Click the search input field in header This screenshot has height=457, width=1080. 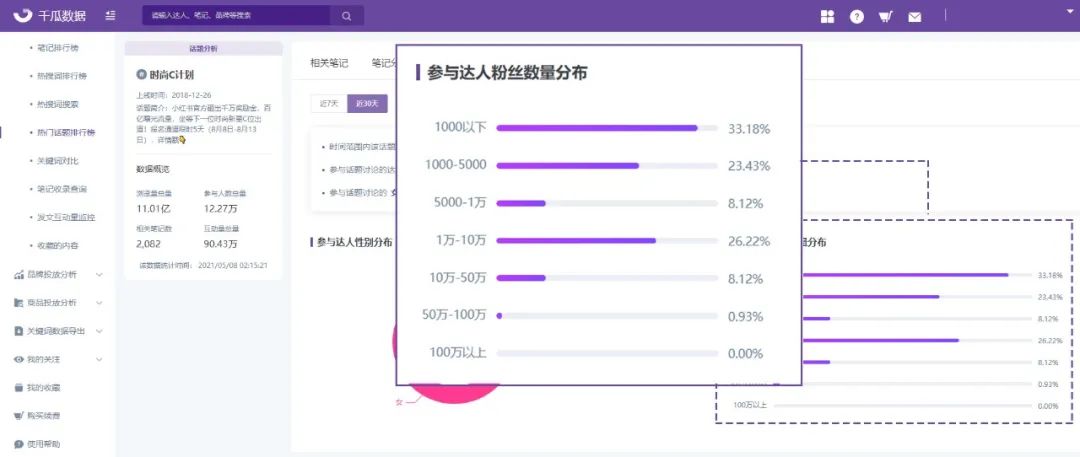tap(236, 16)
